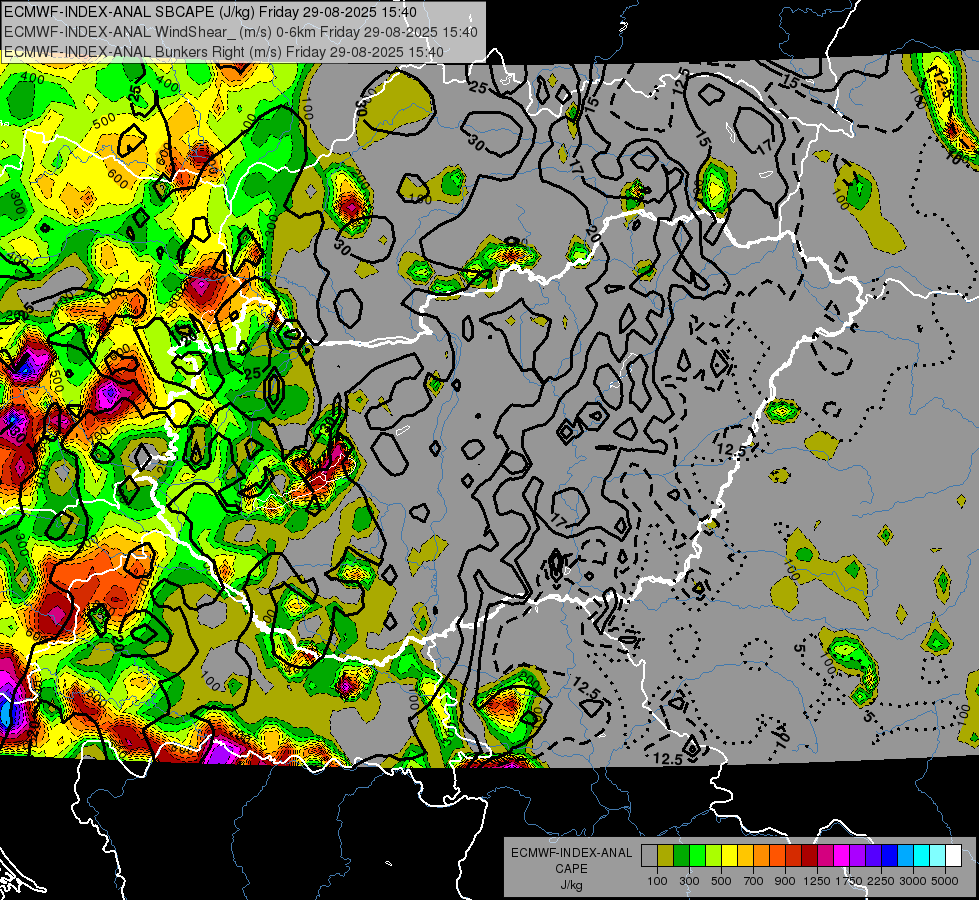Image resolution: width=979 pixels, height=900 pixels.
Task: Click the dark green legend swatch
Action: pos(681,856)
